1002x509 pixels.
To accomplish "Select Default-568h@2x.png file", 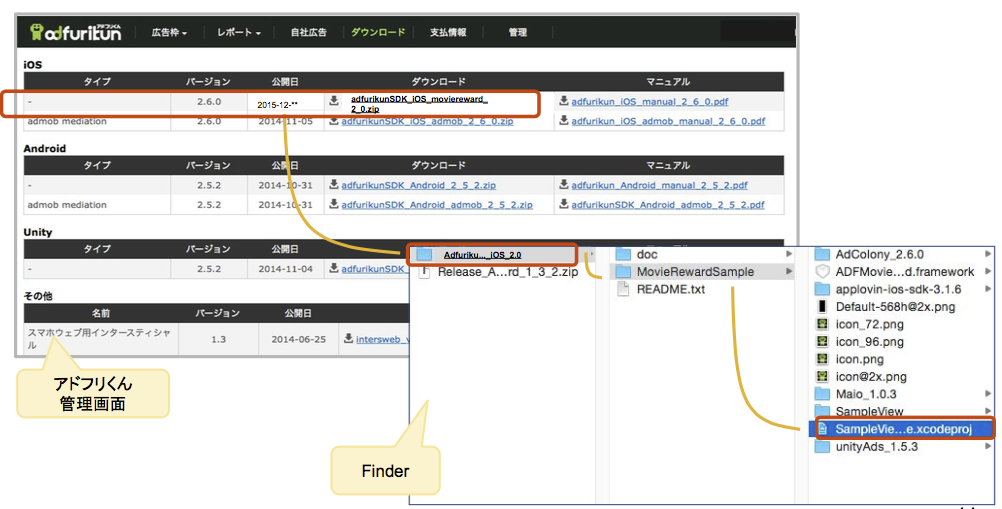I will [895, 307].
